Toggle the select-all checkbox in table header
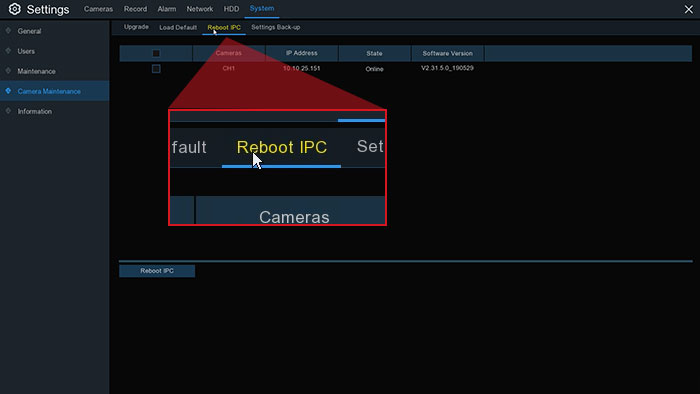 coord(156,54)
